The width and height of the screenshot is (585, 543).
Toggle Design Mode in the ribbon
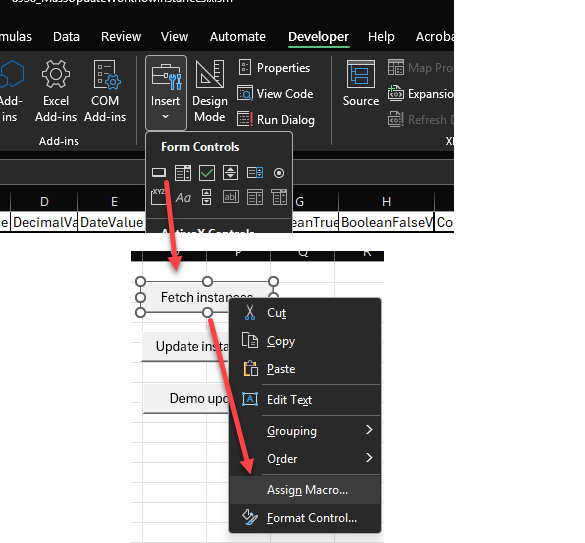[210, 91]
